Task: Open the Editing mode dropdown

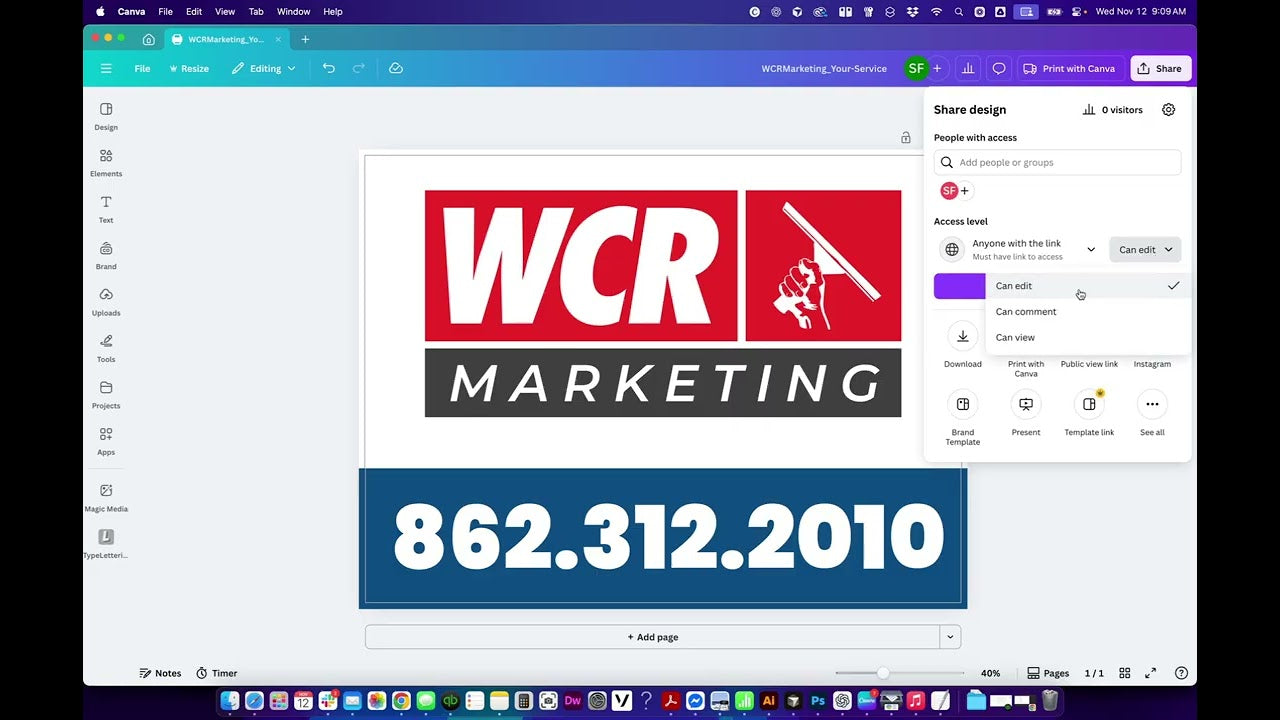Action: 264,68
